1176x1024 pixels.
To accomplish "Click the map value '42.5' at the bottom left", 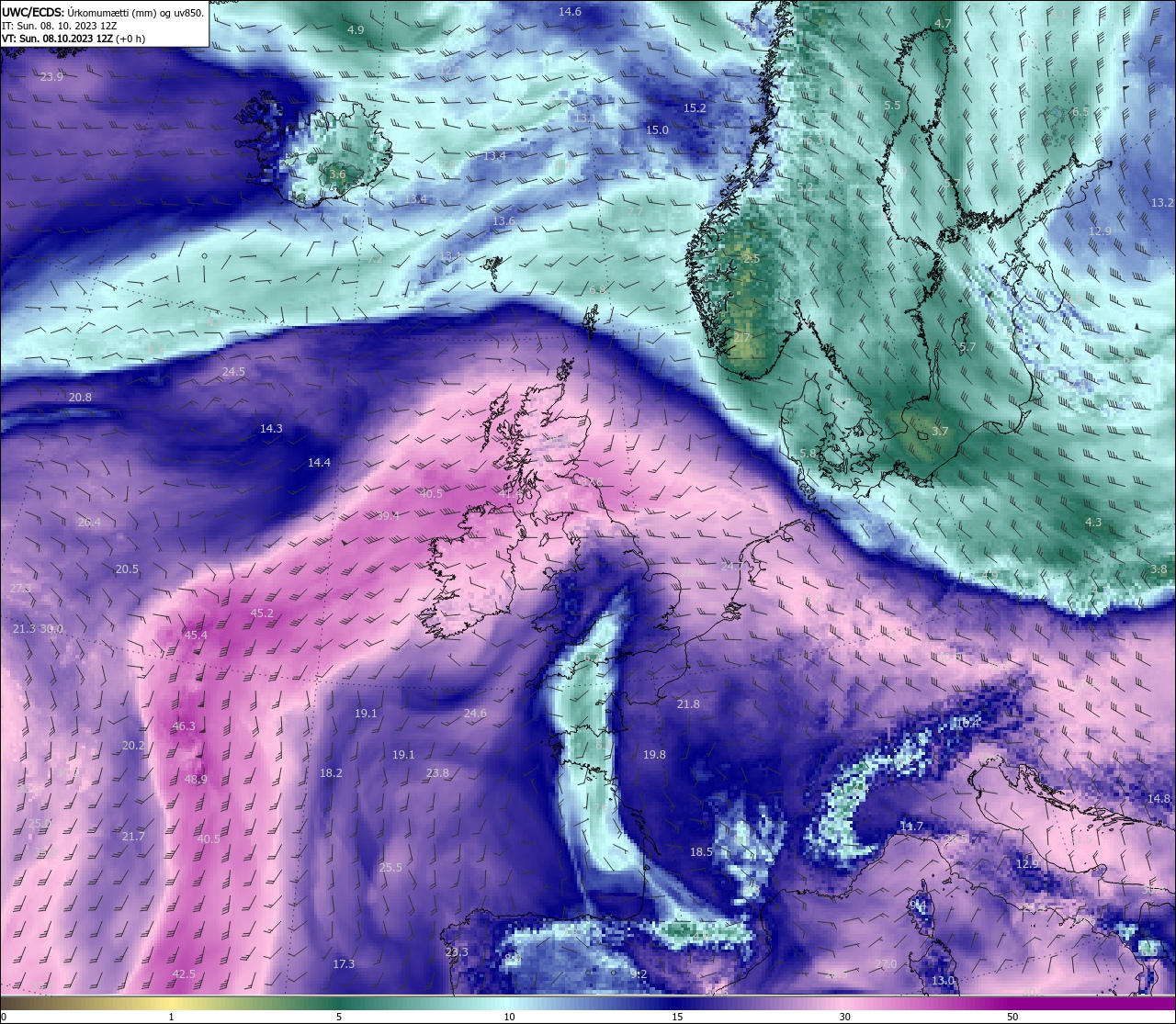I will pyautogui.click(x=184, y=973).
